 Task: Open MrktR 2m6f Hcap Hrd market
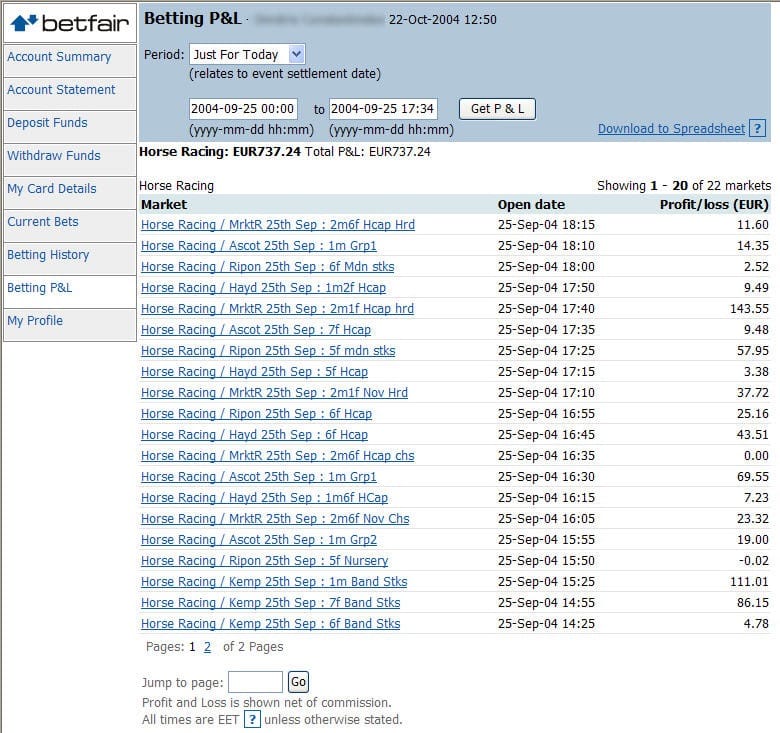[x=278, y=225]
